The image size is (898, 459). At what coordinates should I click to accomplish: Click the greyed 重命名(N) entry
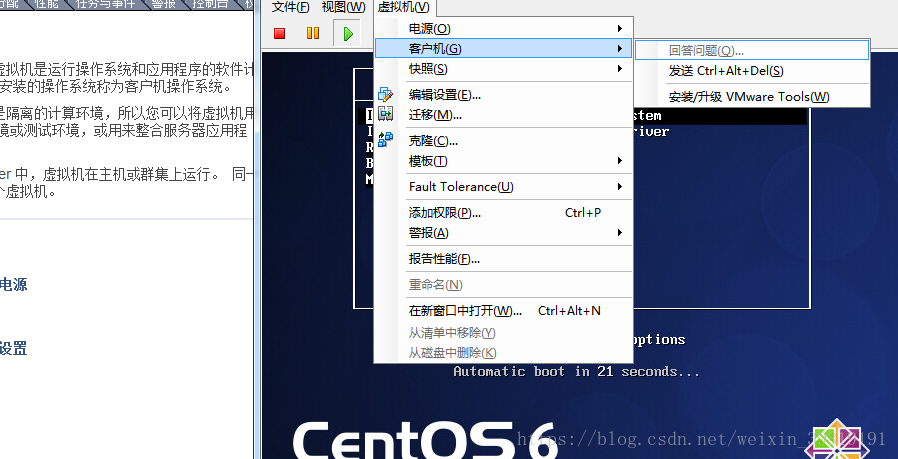coord(503,285)
